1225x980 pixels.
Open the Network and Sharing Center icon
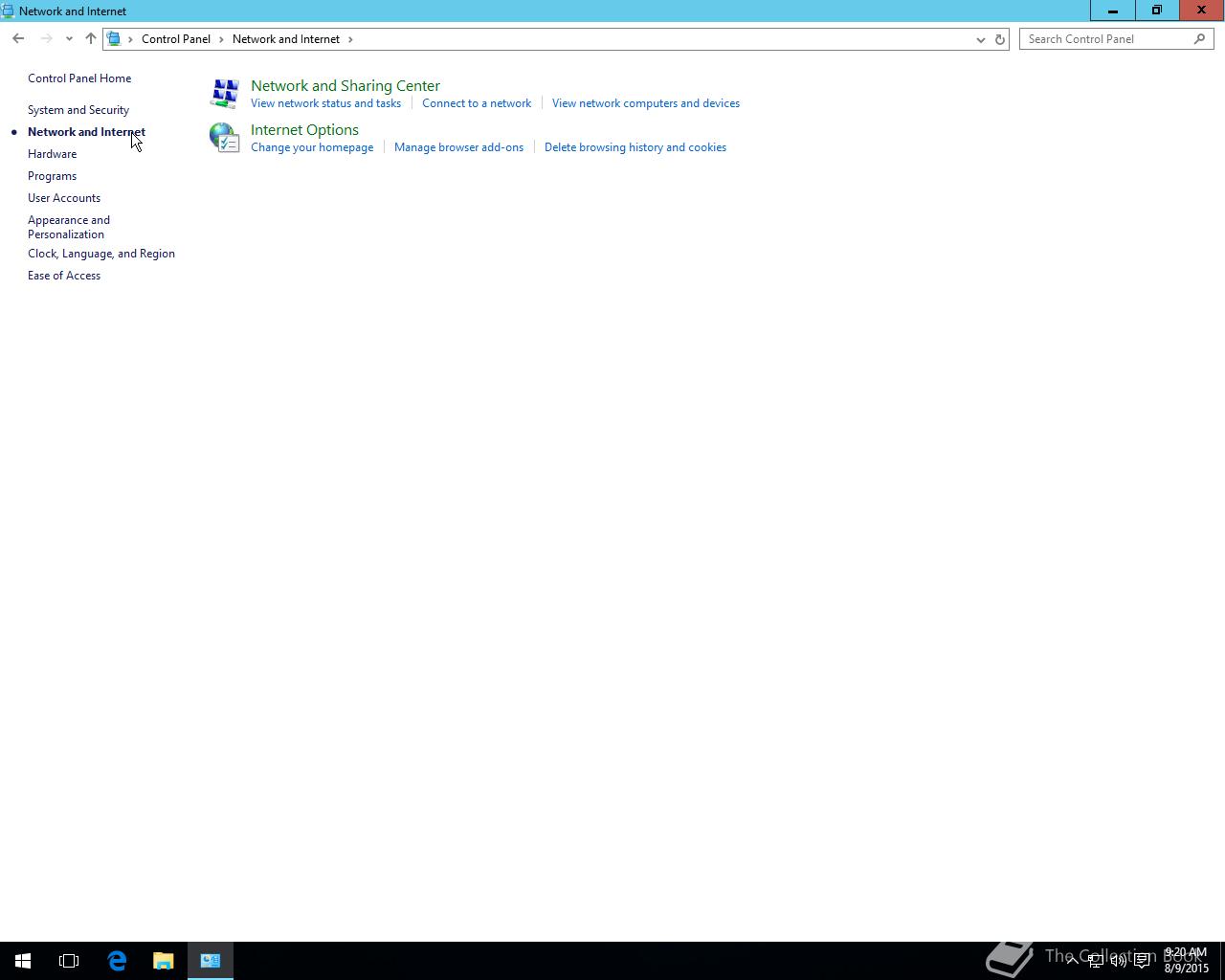point(225,93)
